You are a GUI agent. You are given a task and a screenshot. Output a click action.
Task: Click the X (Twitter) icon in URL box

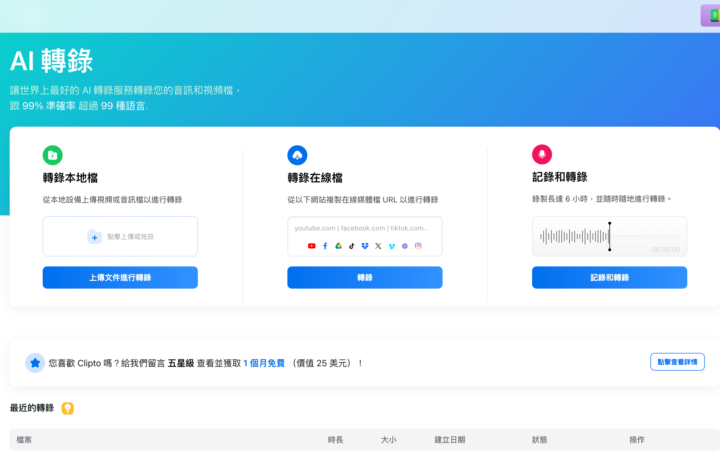[378, 246]
